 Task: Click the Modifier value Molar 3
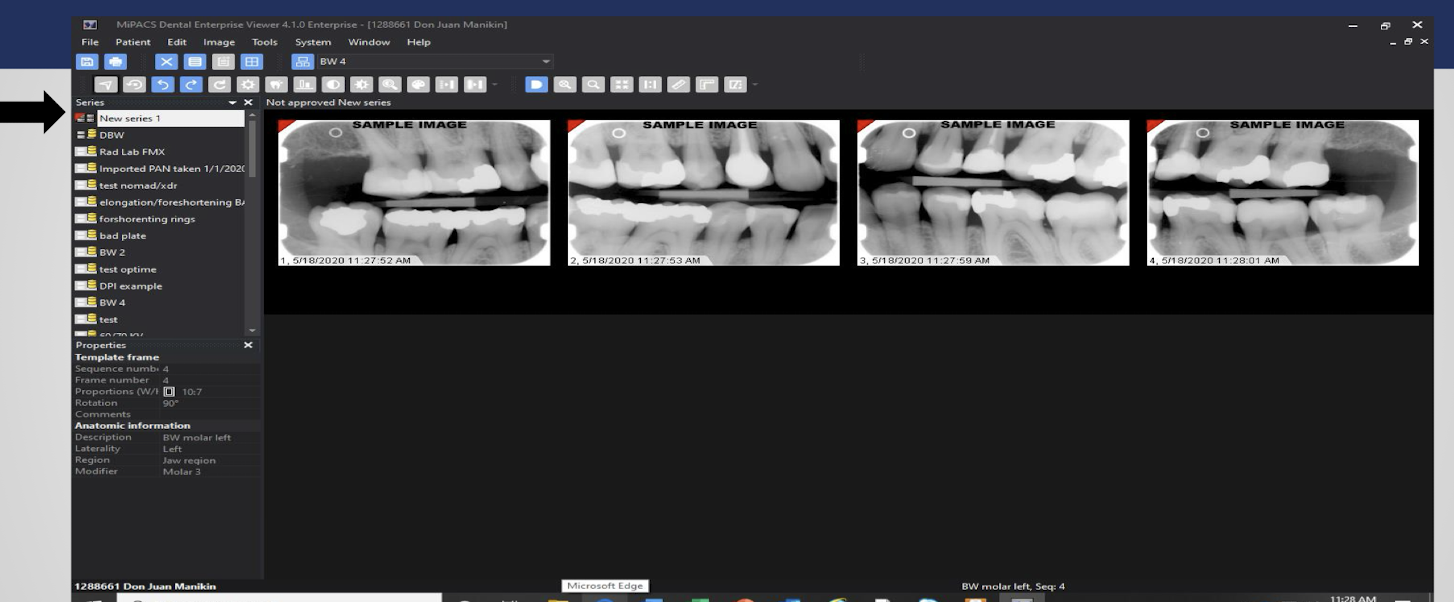coord(181,471)
